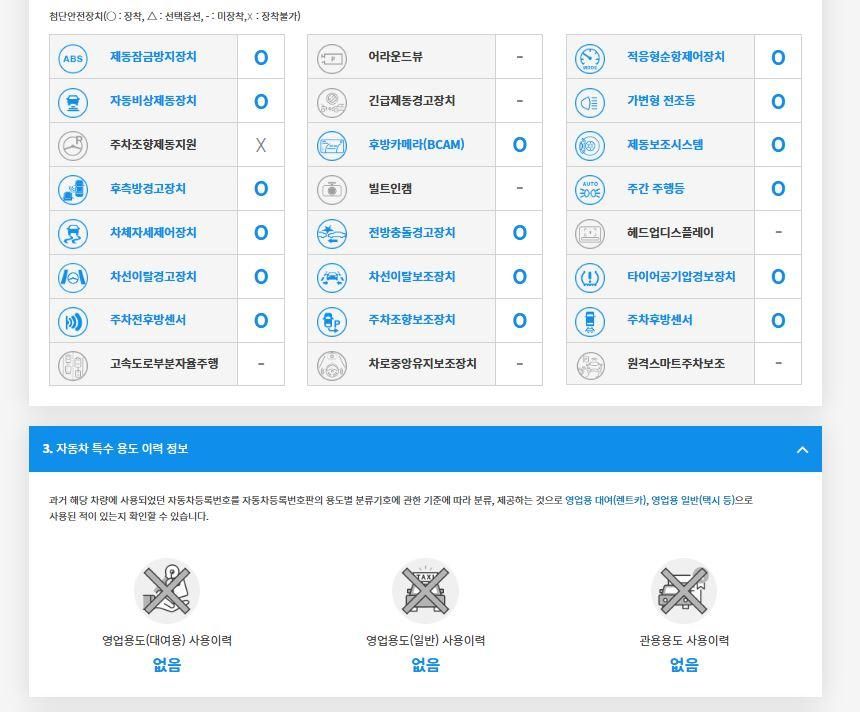The width and height of the screenshot is (860, 712).
Task: Click the 후방카메라(BCAM) label
Action: (416, 145)
